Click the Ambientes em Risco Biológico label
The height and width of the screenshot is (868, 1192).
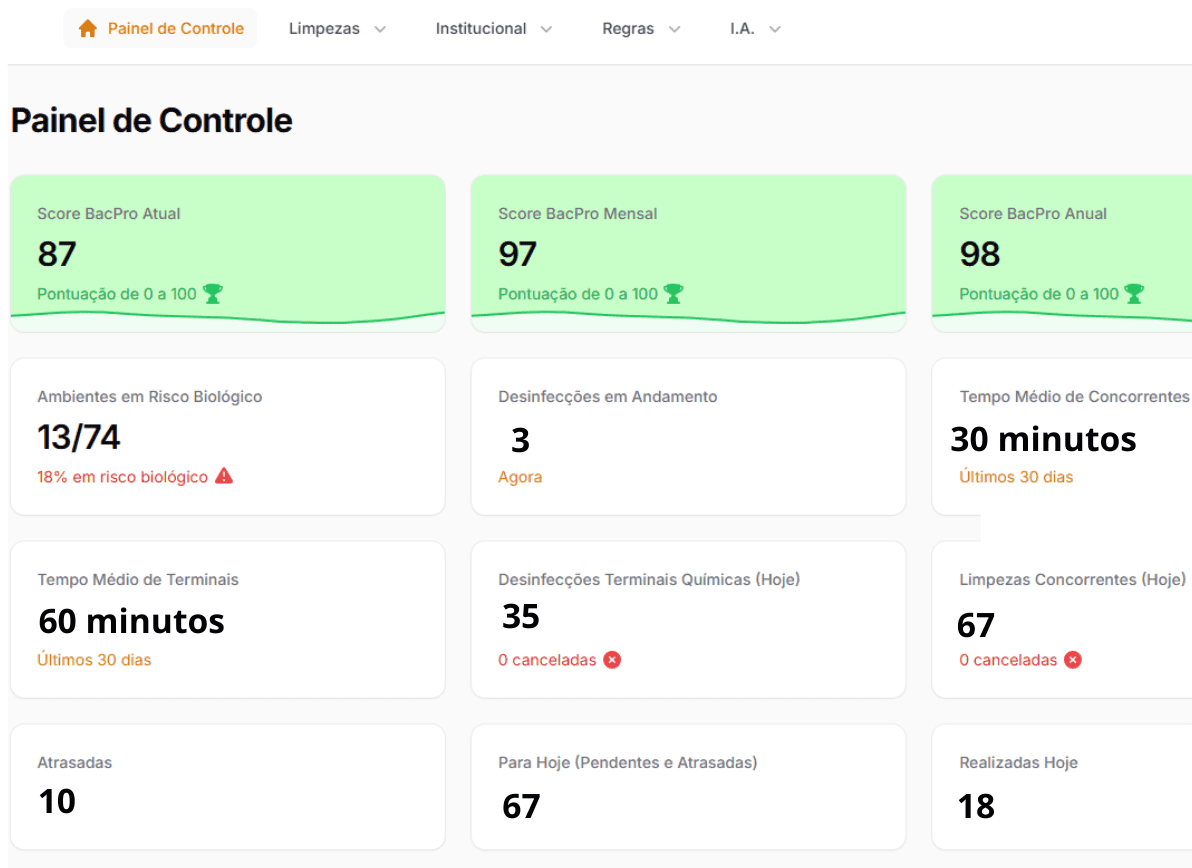[x=150, y=397]
